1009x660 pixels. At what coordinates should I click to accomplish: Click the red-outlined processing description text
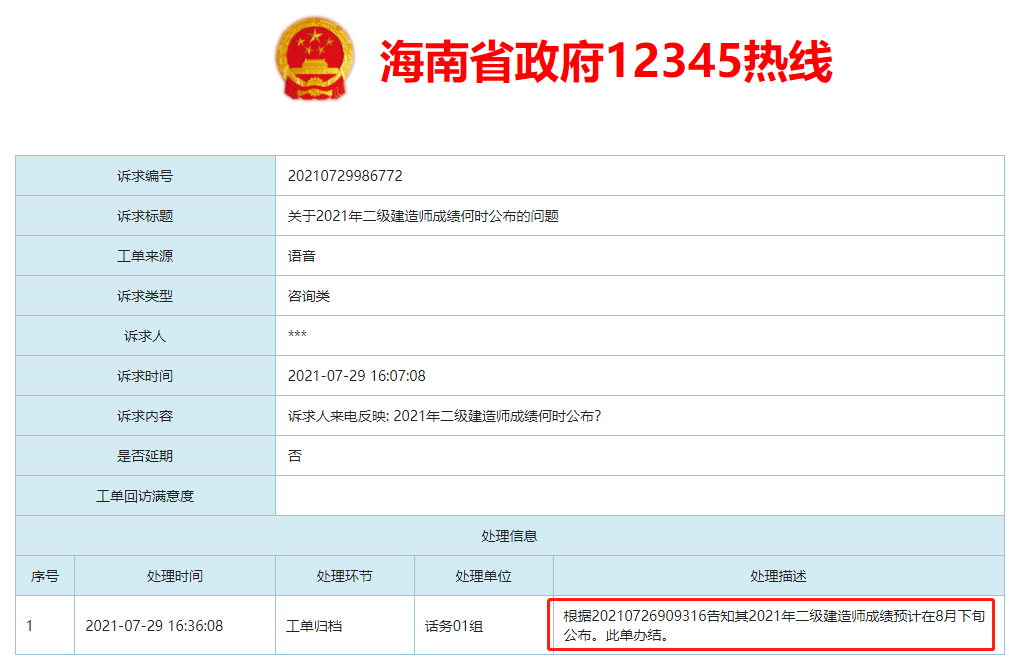[770, 625]
